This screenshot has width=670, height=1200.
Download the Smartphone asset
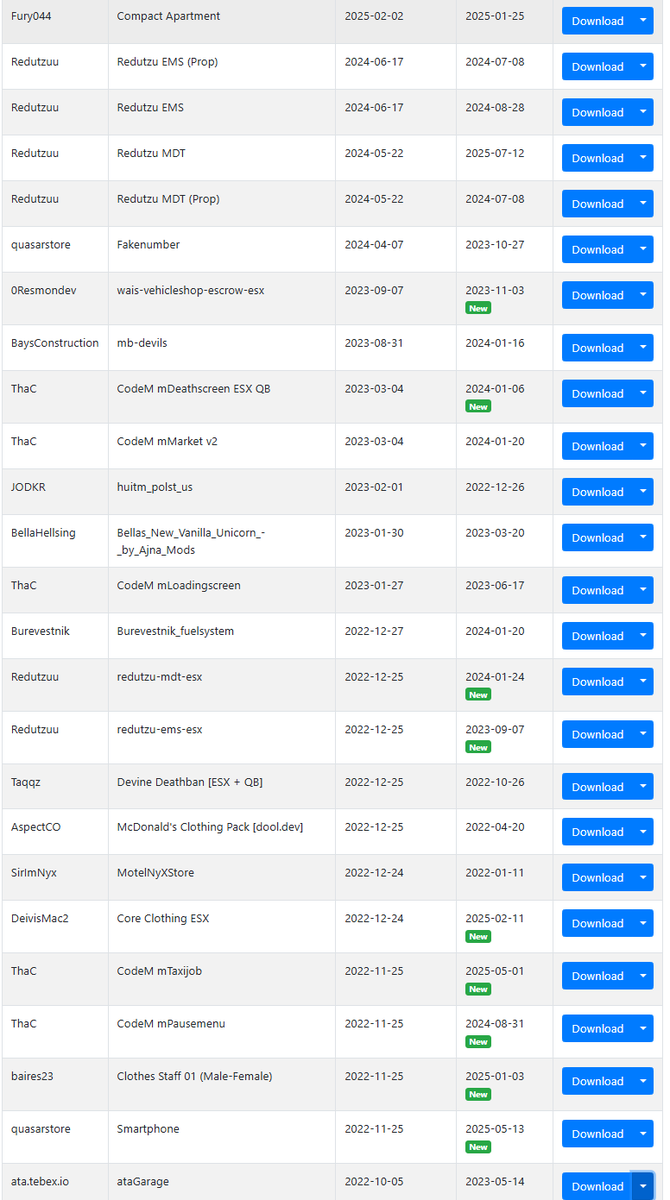point(597,1134)
